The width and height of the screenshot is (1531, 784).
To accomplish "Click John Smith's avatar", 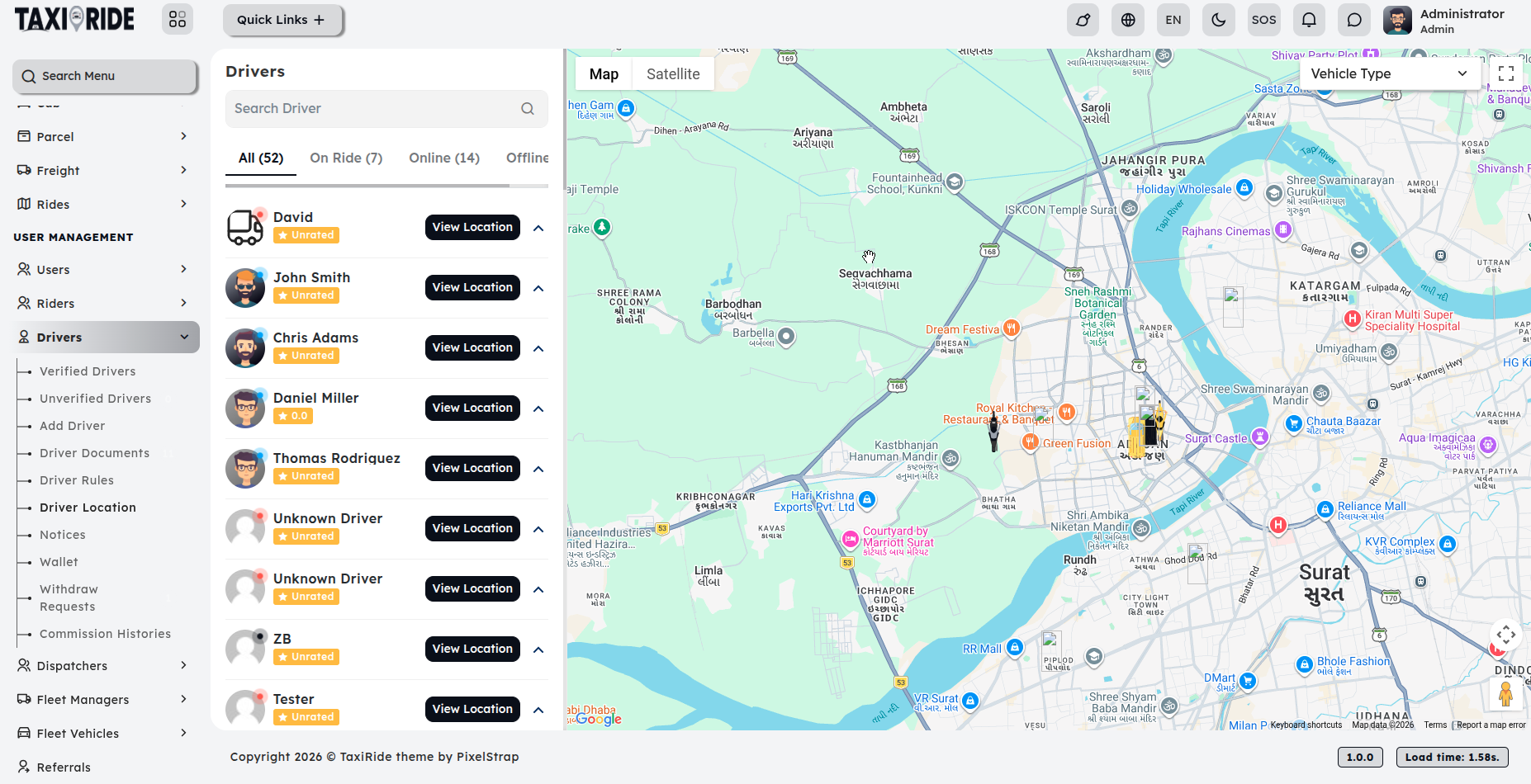I will coord(245,287).
